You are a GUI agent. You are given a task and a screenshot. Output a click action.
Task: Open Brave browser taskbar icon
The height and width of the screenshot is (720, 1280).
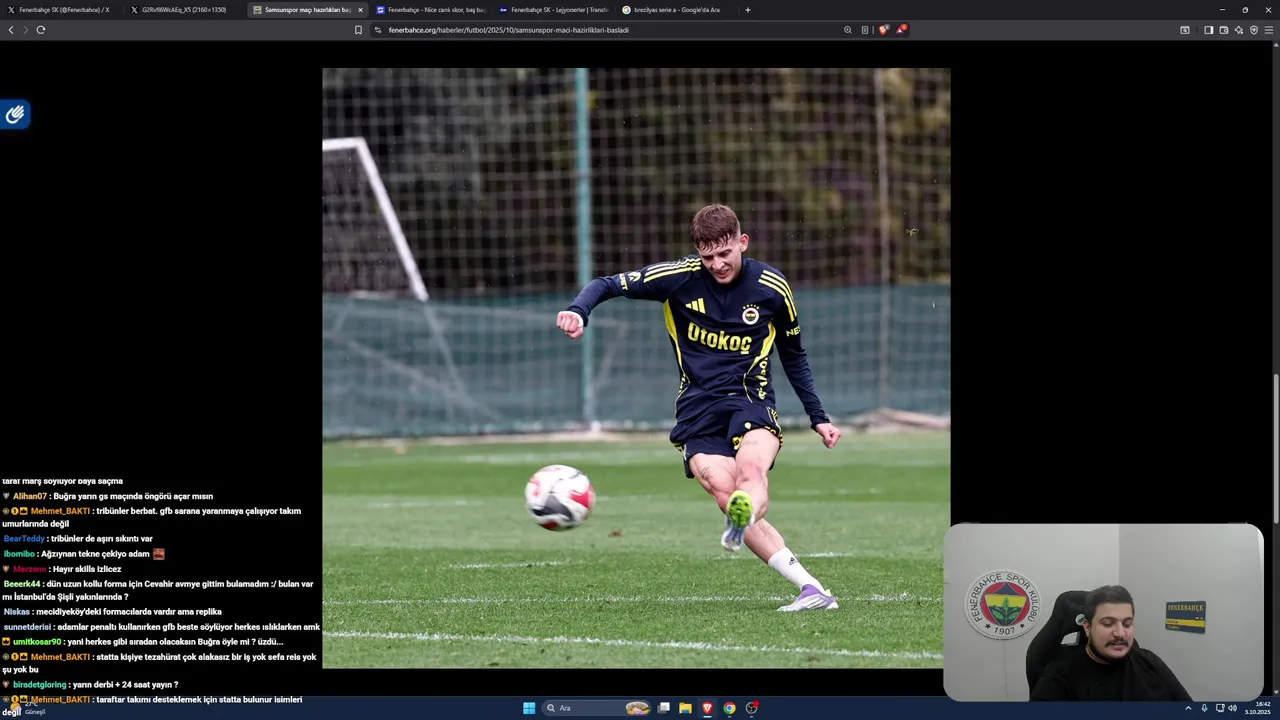[707, 708]
